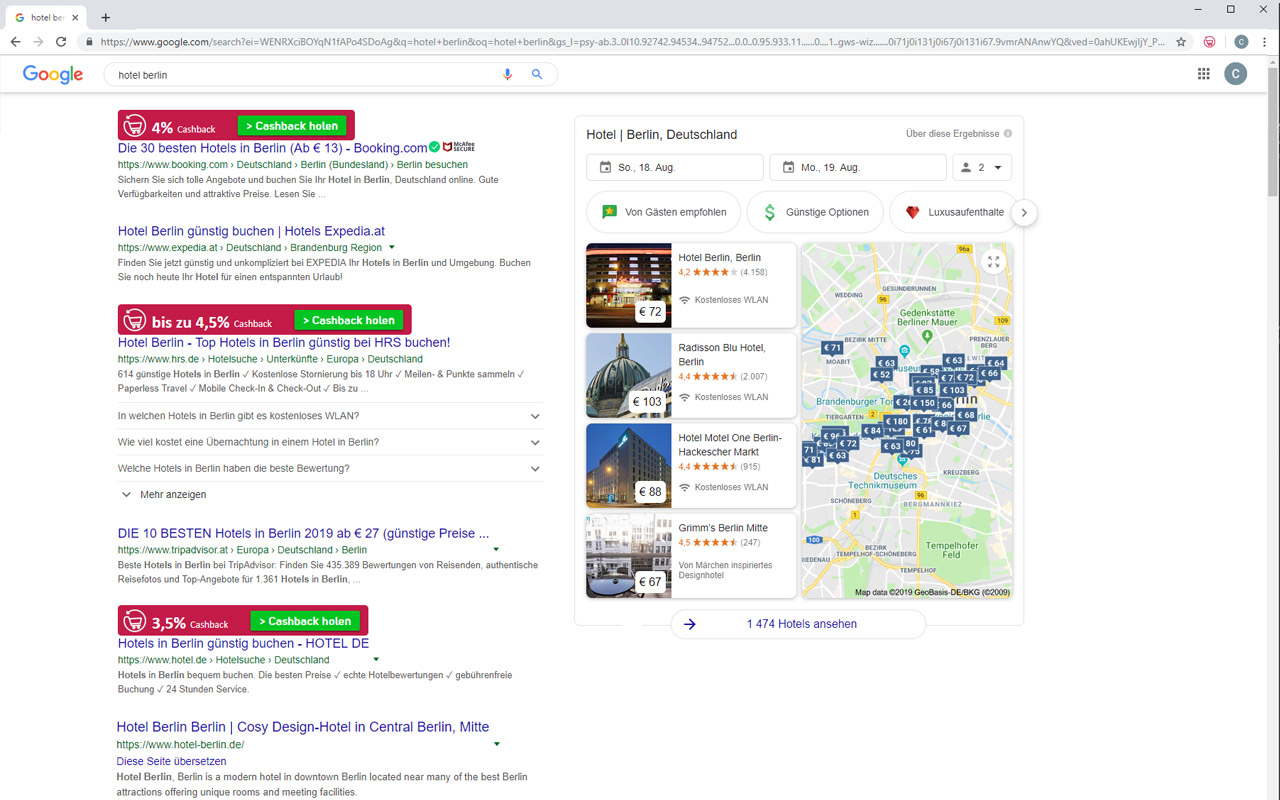
Task: Open 'Hotels in Berlin günstig buchen - HOTEL DE' link
Action: click(x=243, y=643)
